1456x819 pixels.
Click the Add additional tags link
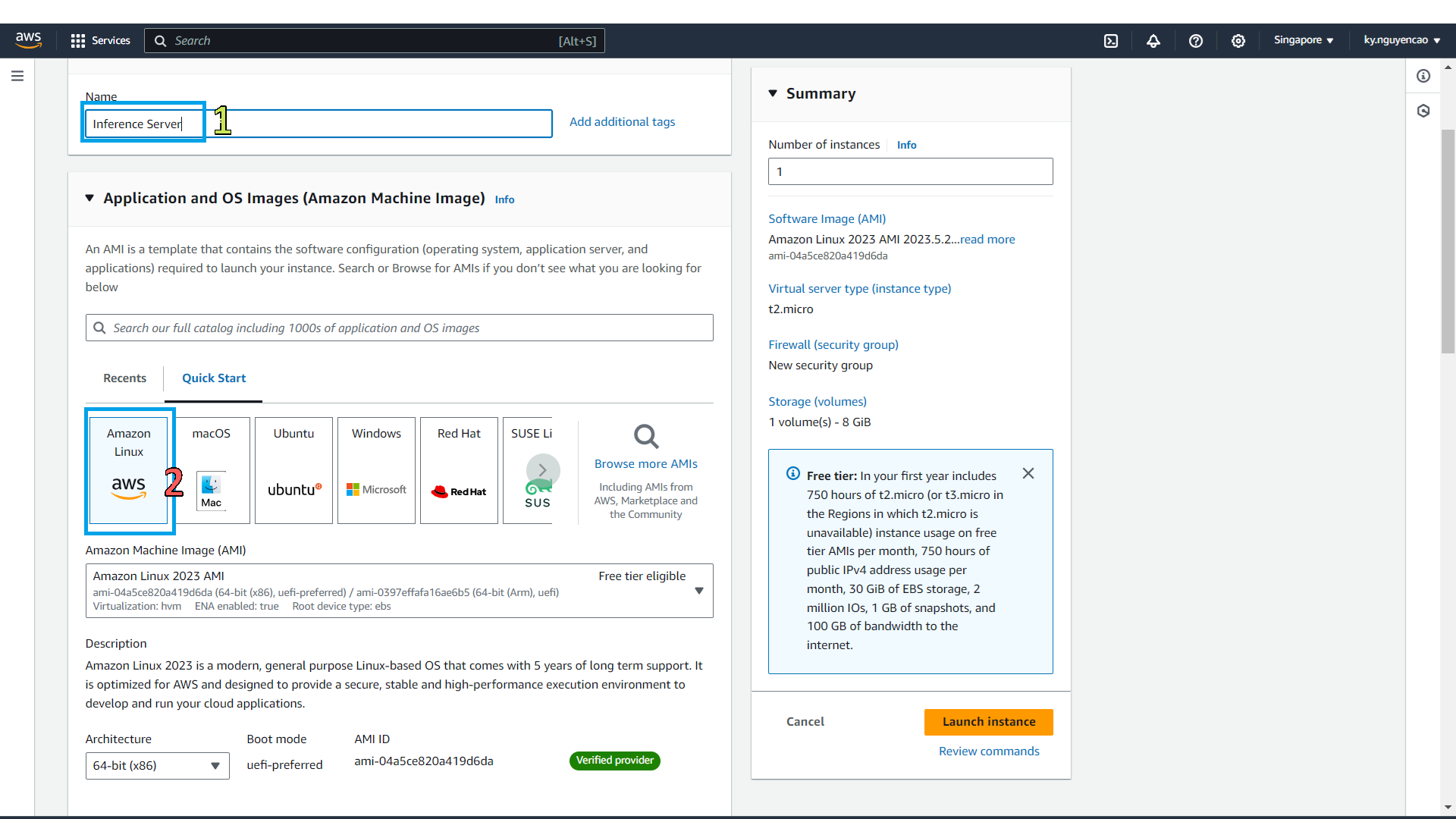(622, 121)
